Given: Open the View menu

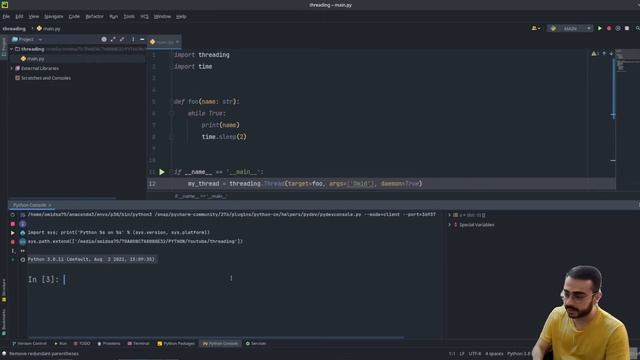Looking at the screenshot, I should coord(33,16).
